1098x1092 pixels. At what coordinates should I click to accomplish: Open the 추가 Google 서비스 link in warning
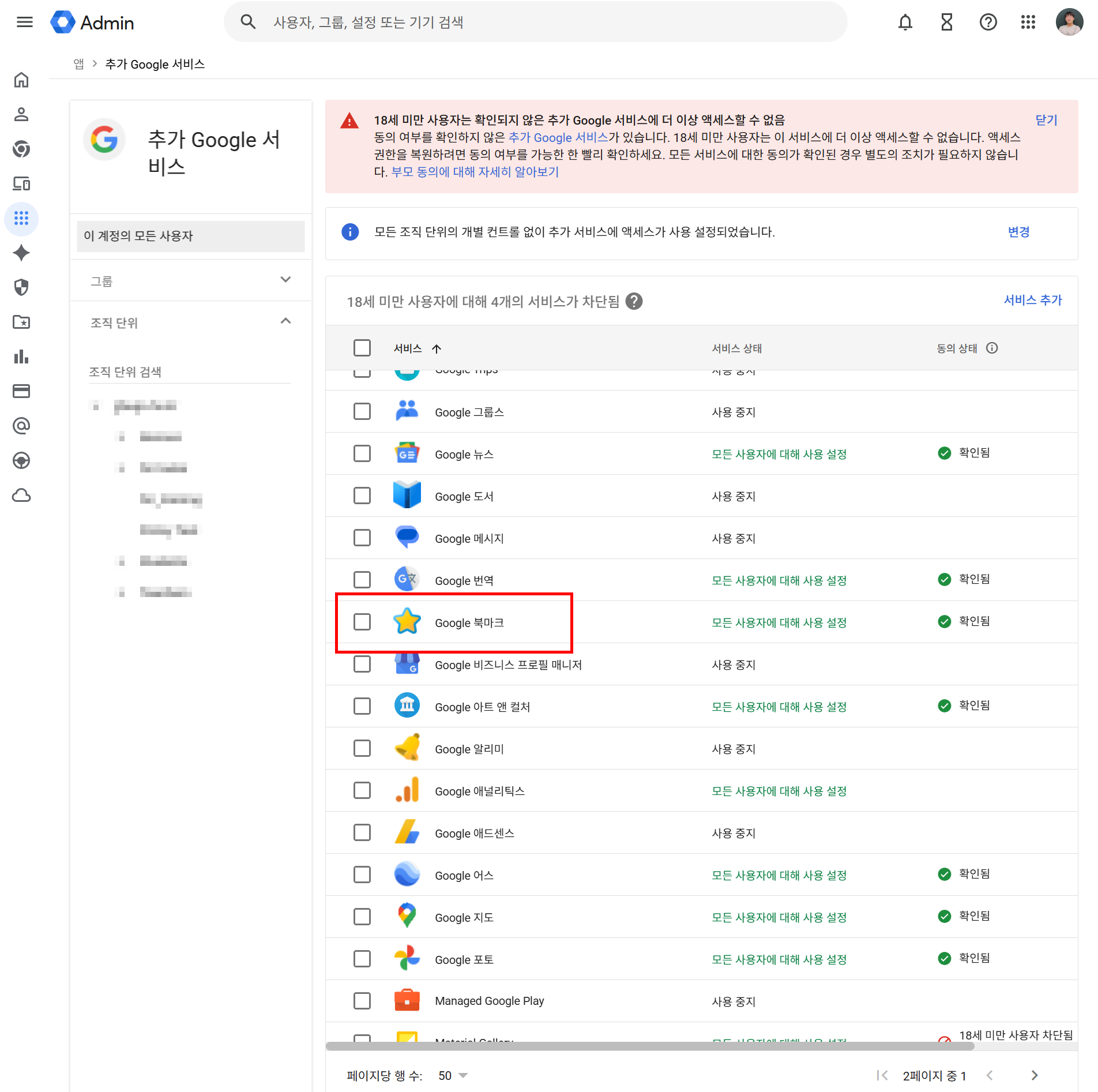point(558,137)
